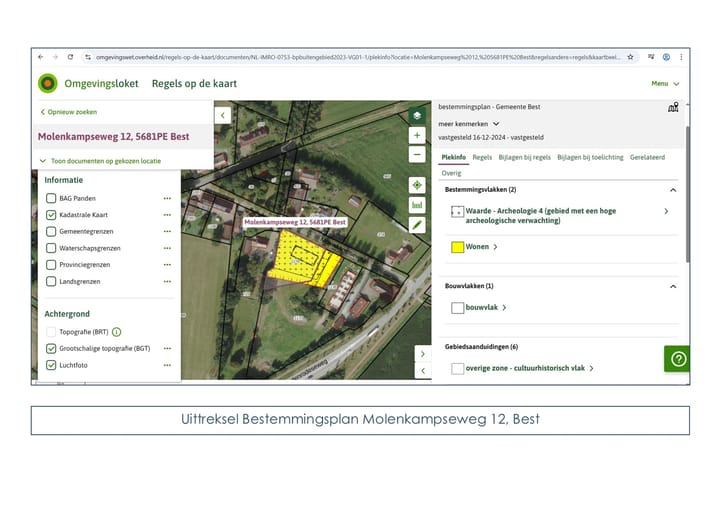Enable the BAG Panden layer
This screenshot has height=509, width=720.
pos(51,198)
